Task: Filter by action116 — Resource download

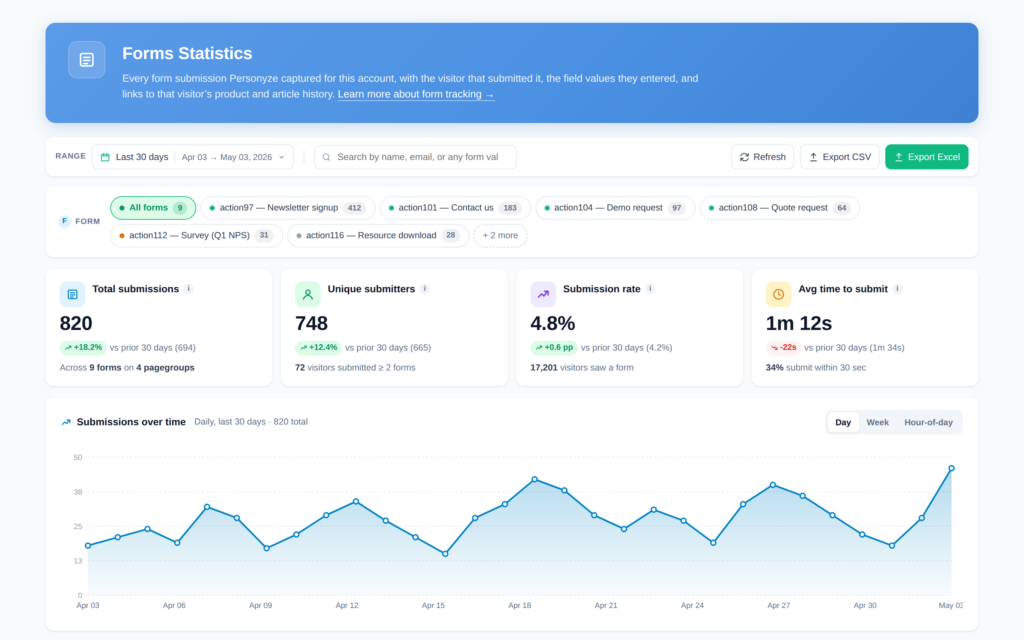Action: click(x=378, y=236)
